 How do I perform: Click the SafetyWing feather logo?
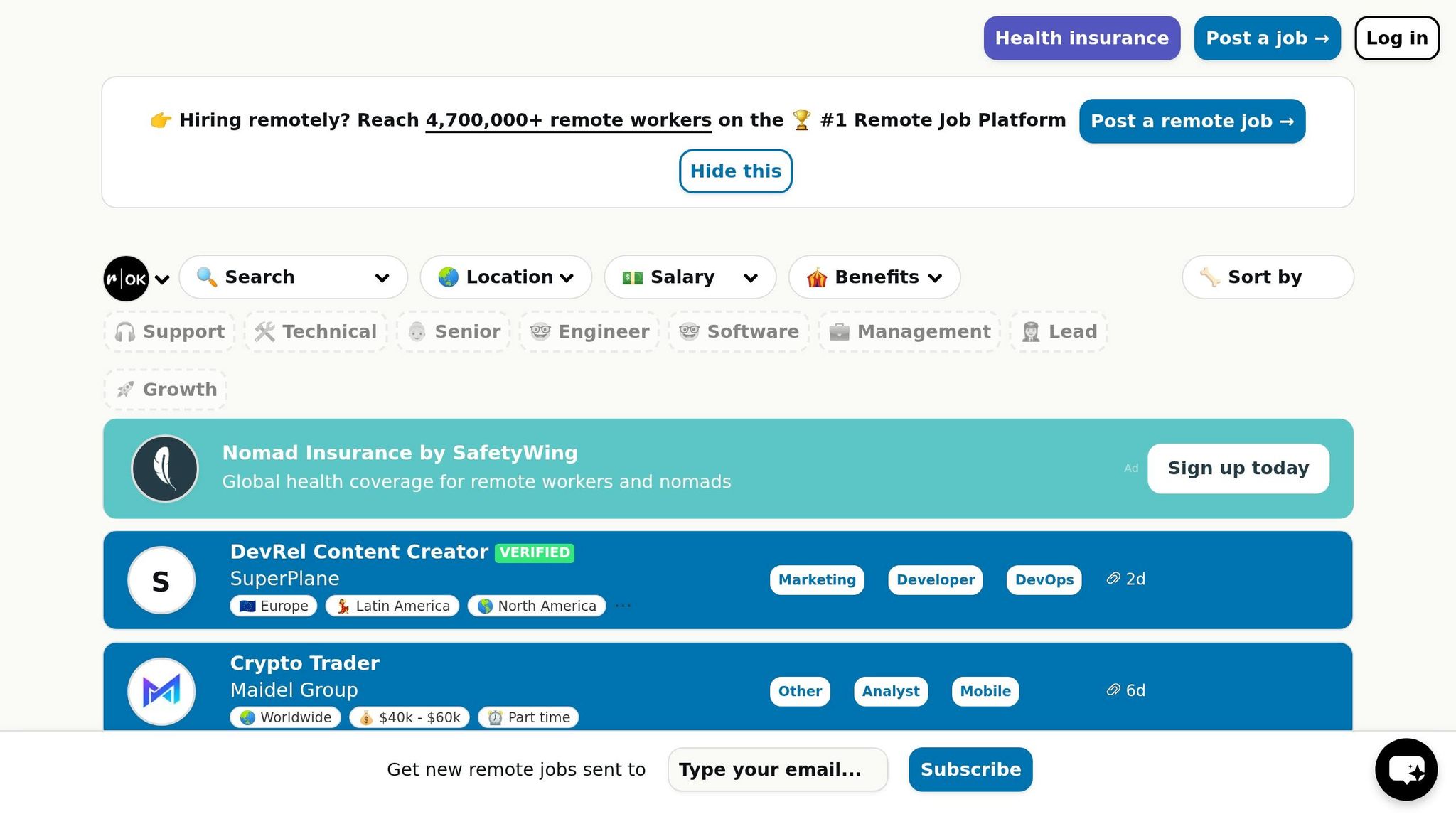click(x=165, y=469)
